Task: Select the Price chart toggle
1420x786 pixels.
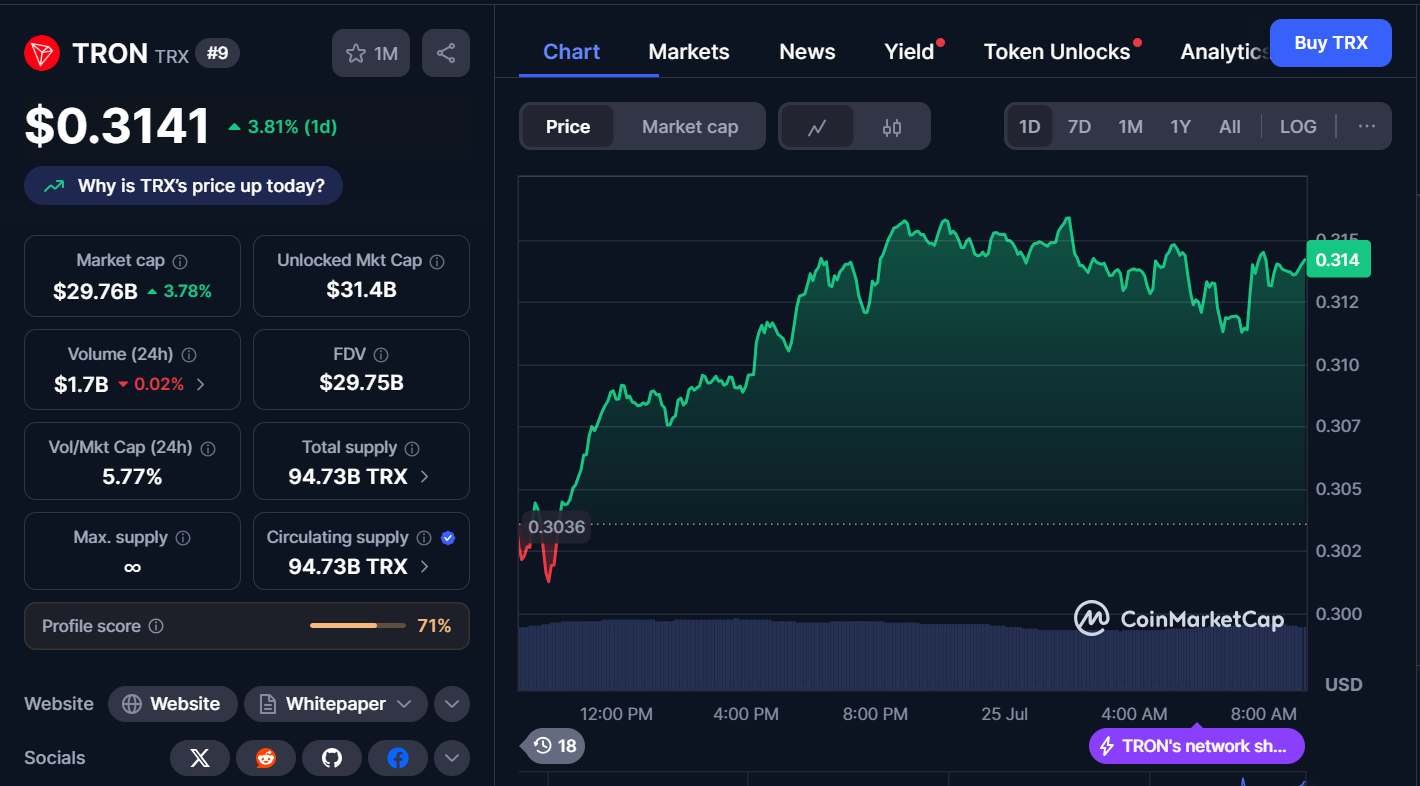Action: coord(568,127)
